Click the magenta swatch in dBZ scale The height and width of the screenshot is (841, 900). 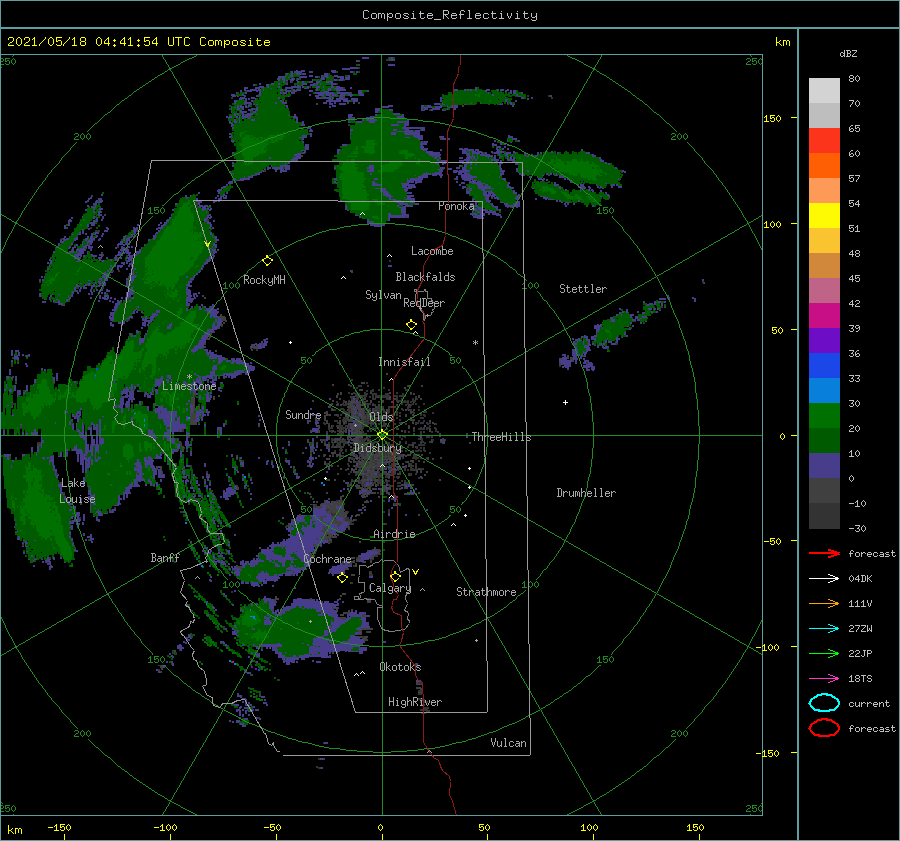pos(824,316)
